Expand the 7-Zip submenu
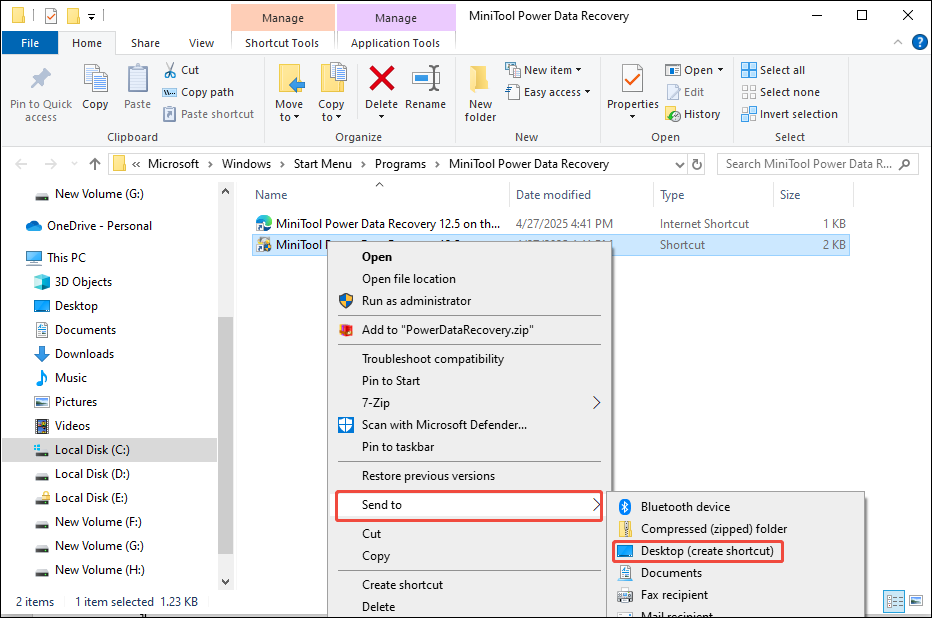Viewport: 932px width, 618px height. (596, 402)
